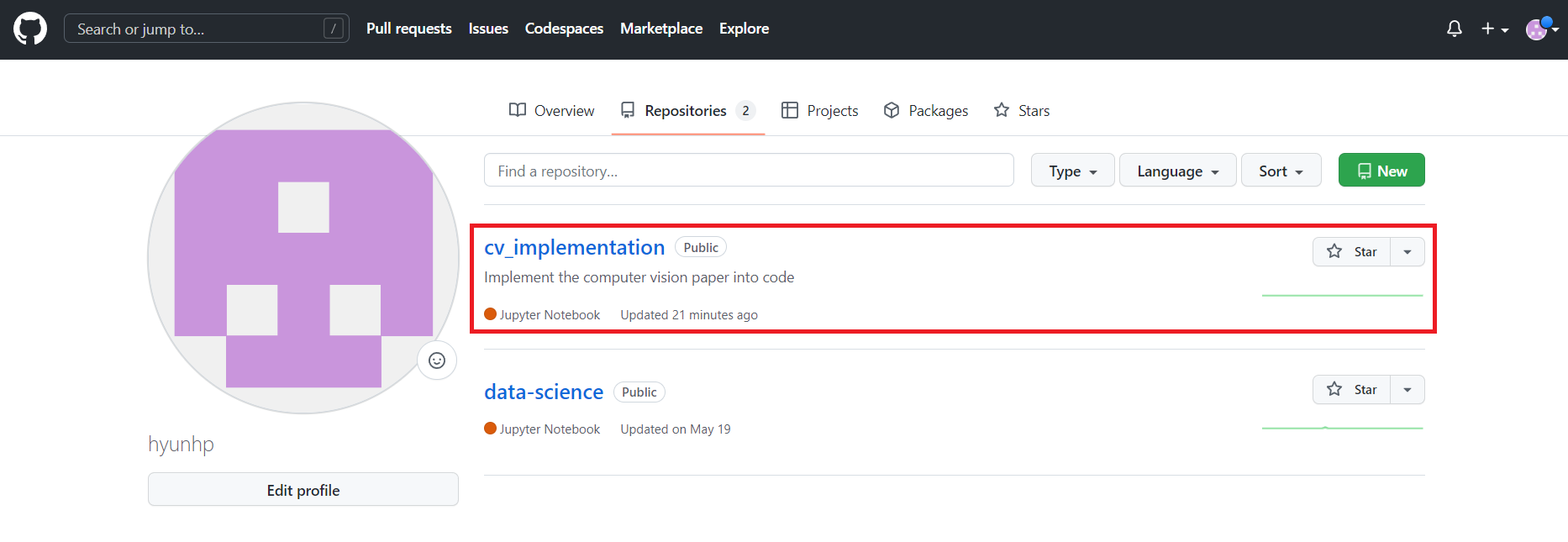Open the Sort dropdown

pyautogui.click(x=1281, y=171)
